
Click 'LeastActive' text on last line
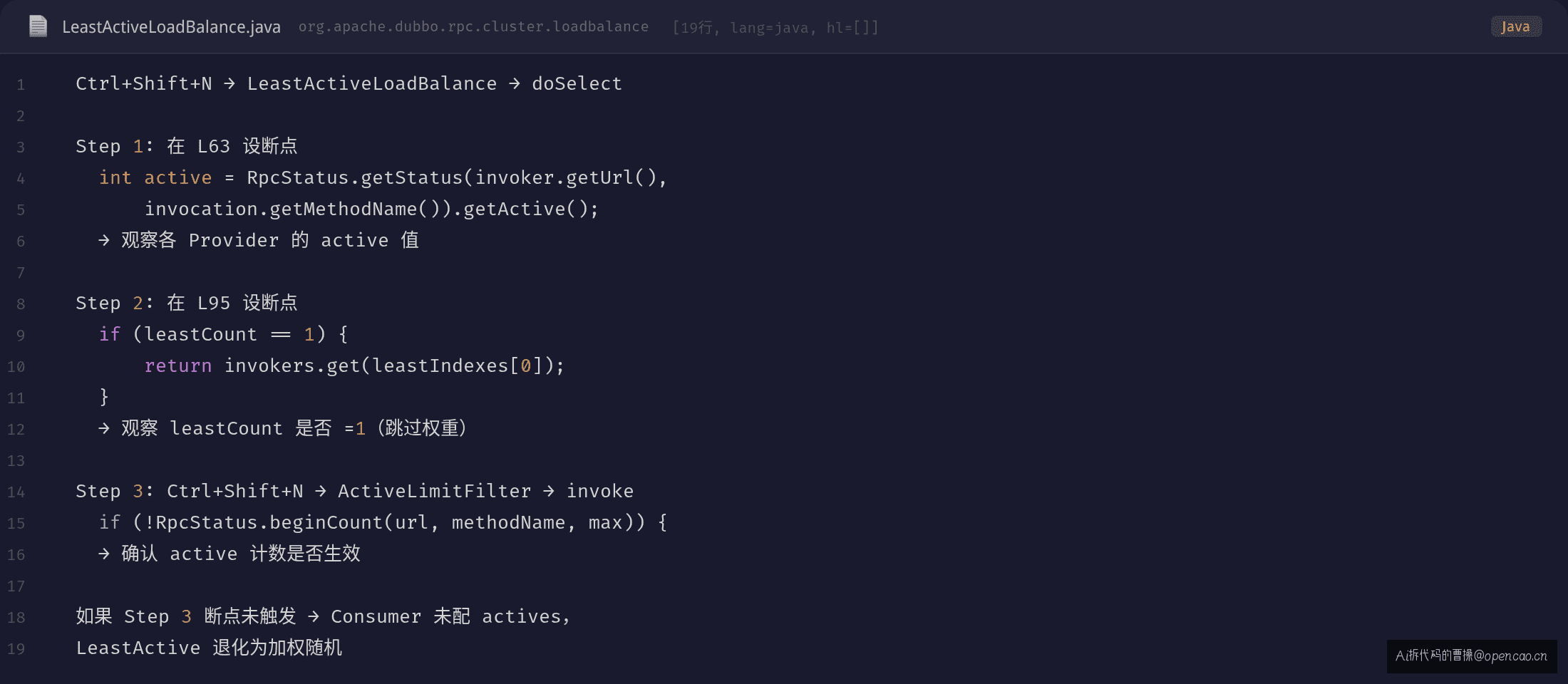(x=138, y=648)
